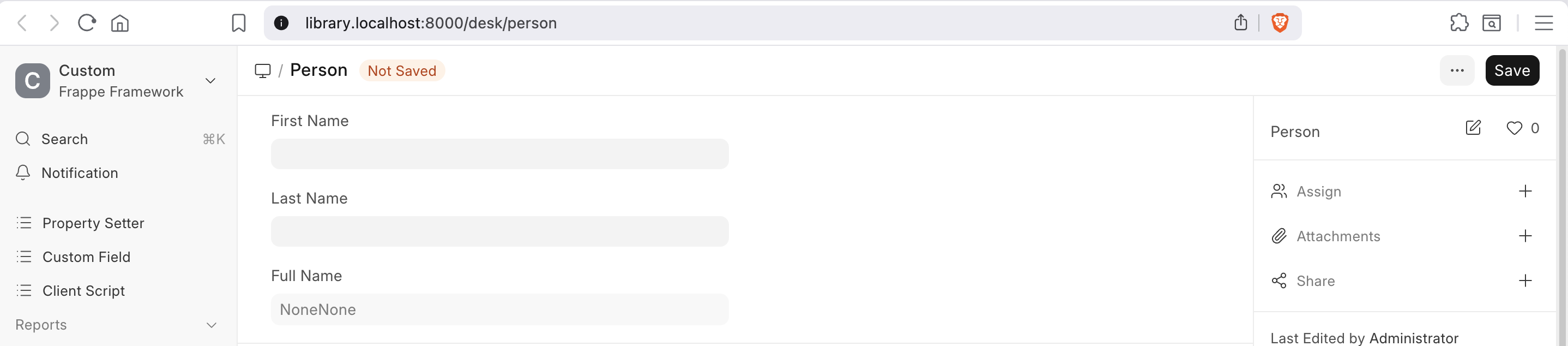
Task: Expand the Custom workspace switcher chevron
Action: pos(210,80)
